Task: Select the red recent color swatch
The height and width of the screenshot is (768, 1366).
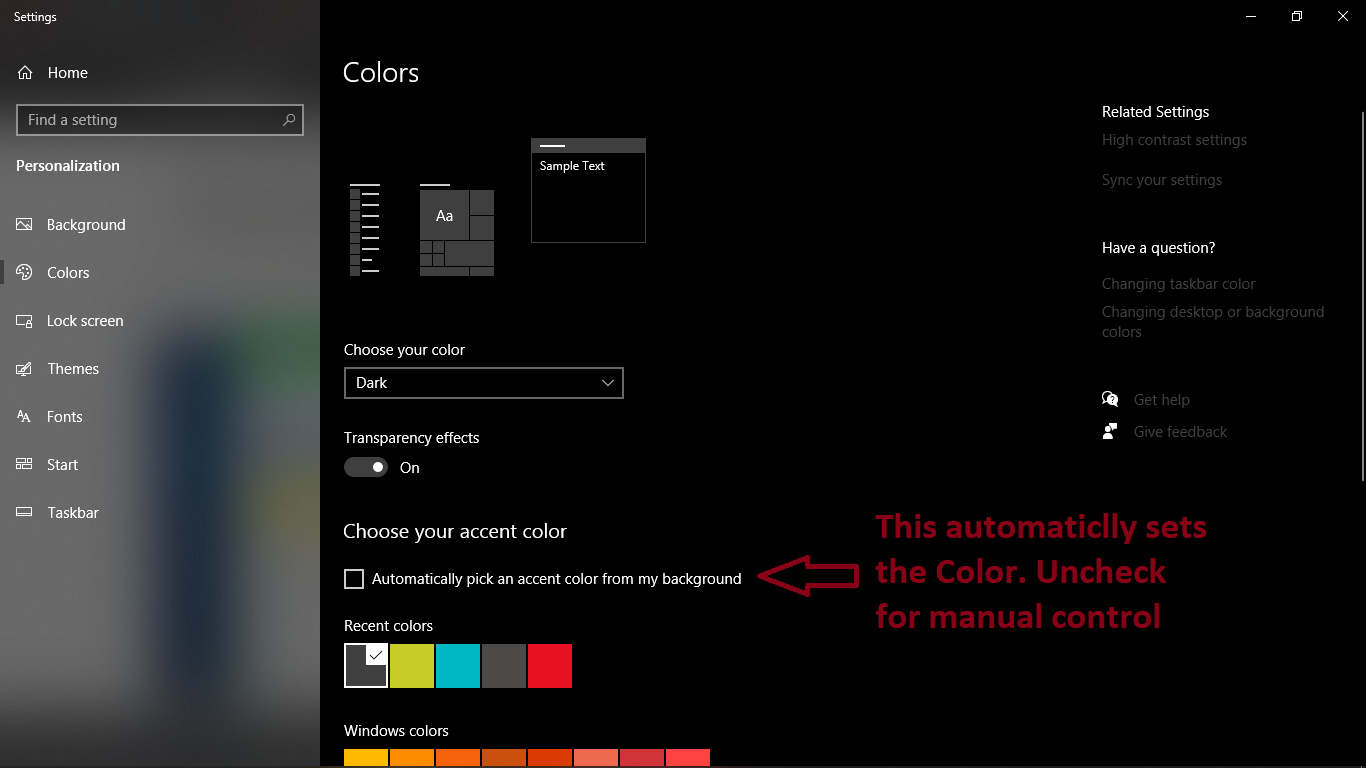Action: (550, 666)
